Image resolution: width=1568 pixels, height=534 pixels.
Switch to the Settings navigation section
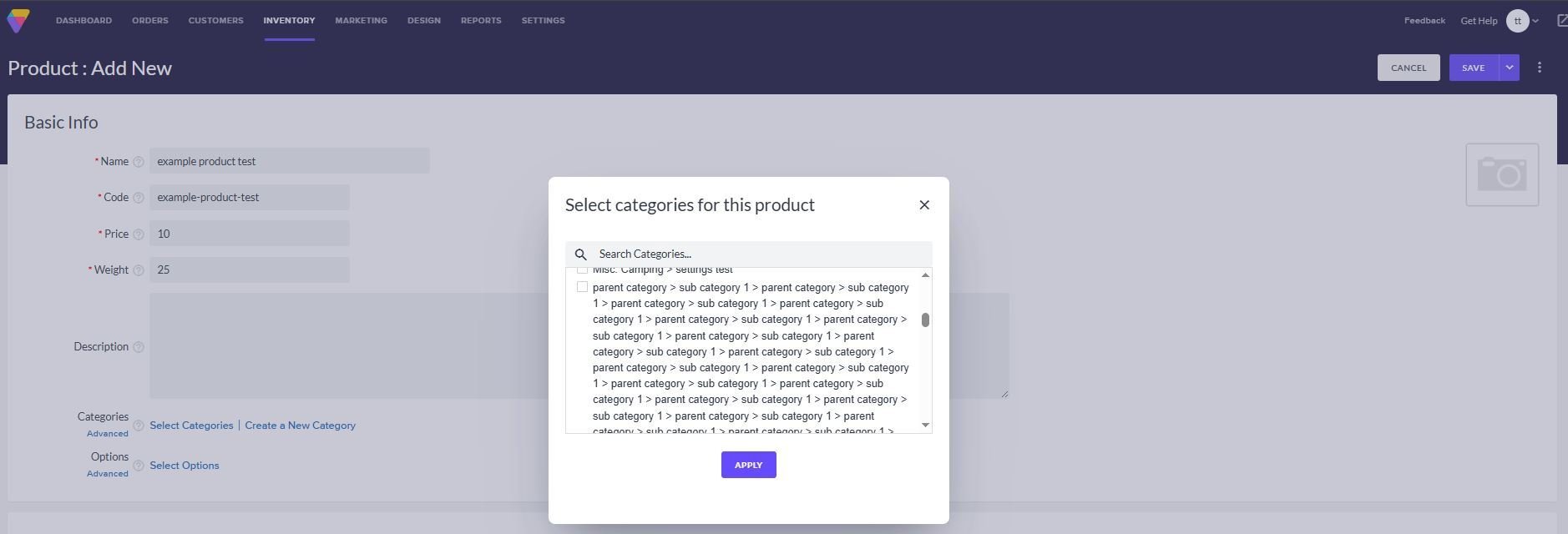543,20
